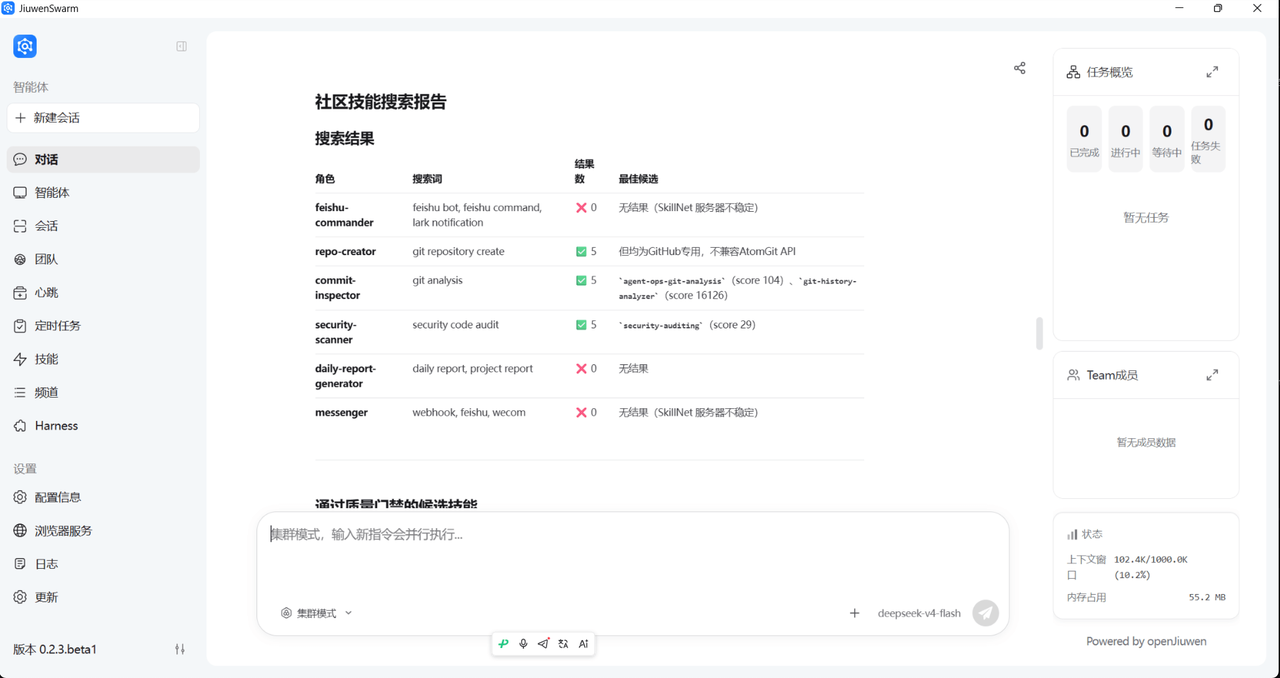Click the AI icon in floating toolbar

[x=583, y=644]
